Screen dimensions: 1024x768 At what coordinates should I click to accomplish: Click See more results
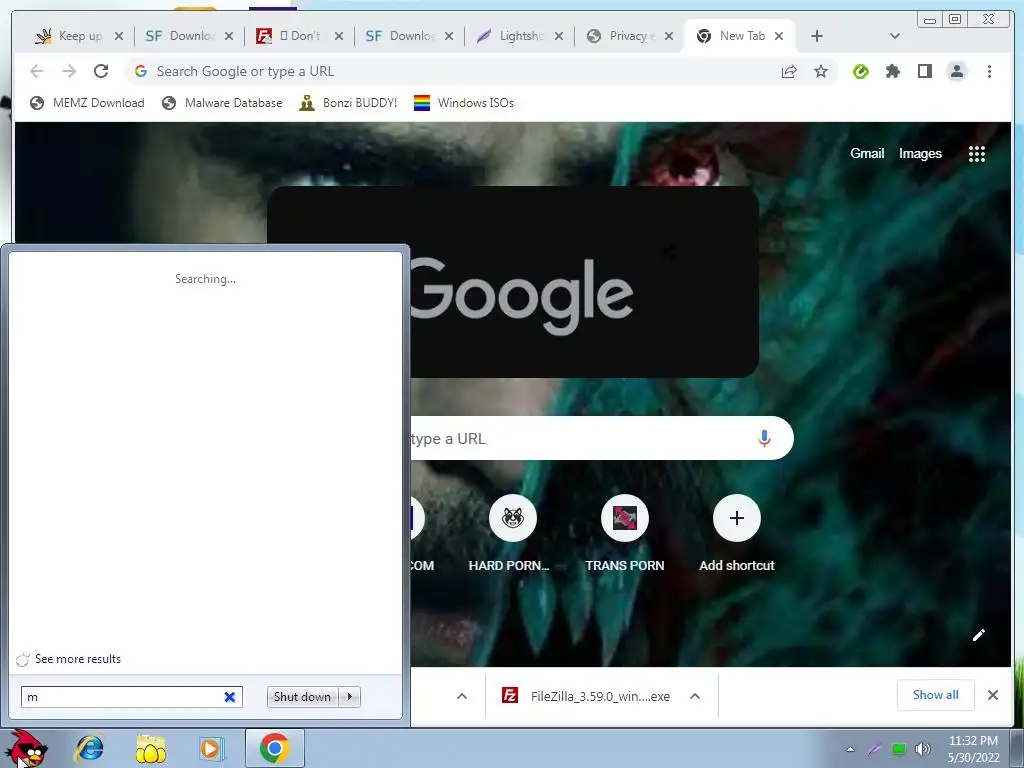(78, 659)
